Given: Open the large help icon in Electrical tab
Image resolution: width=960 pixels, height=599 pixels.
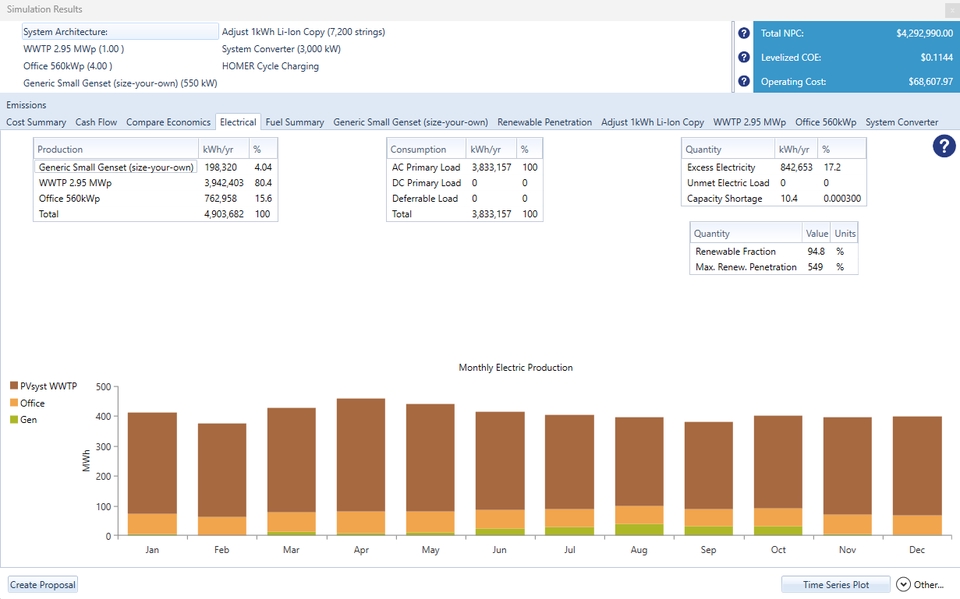Looking at the screenshot, I should pyautogui.click(x=944, y=146).
